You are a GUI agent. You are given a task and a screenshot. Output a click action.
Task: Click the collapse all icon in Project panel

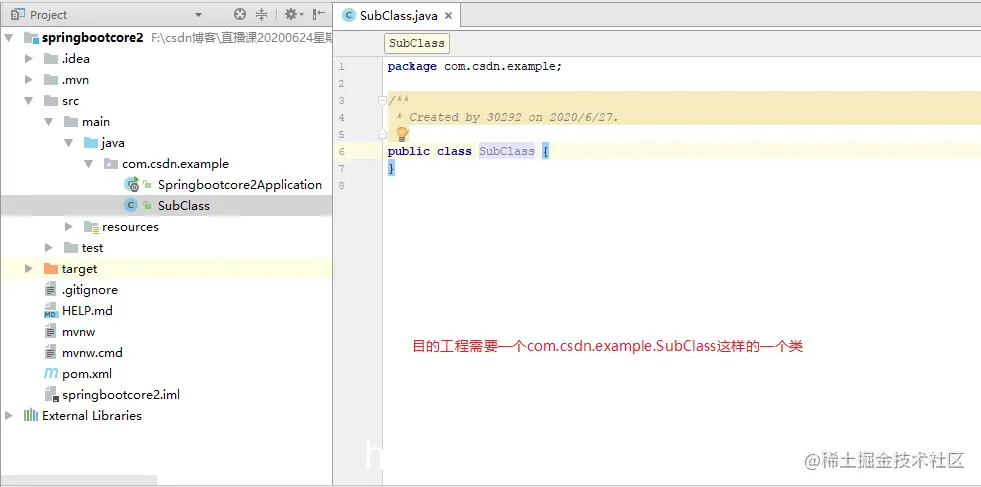pos(262,14)
